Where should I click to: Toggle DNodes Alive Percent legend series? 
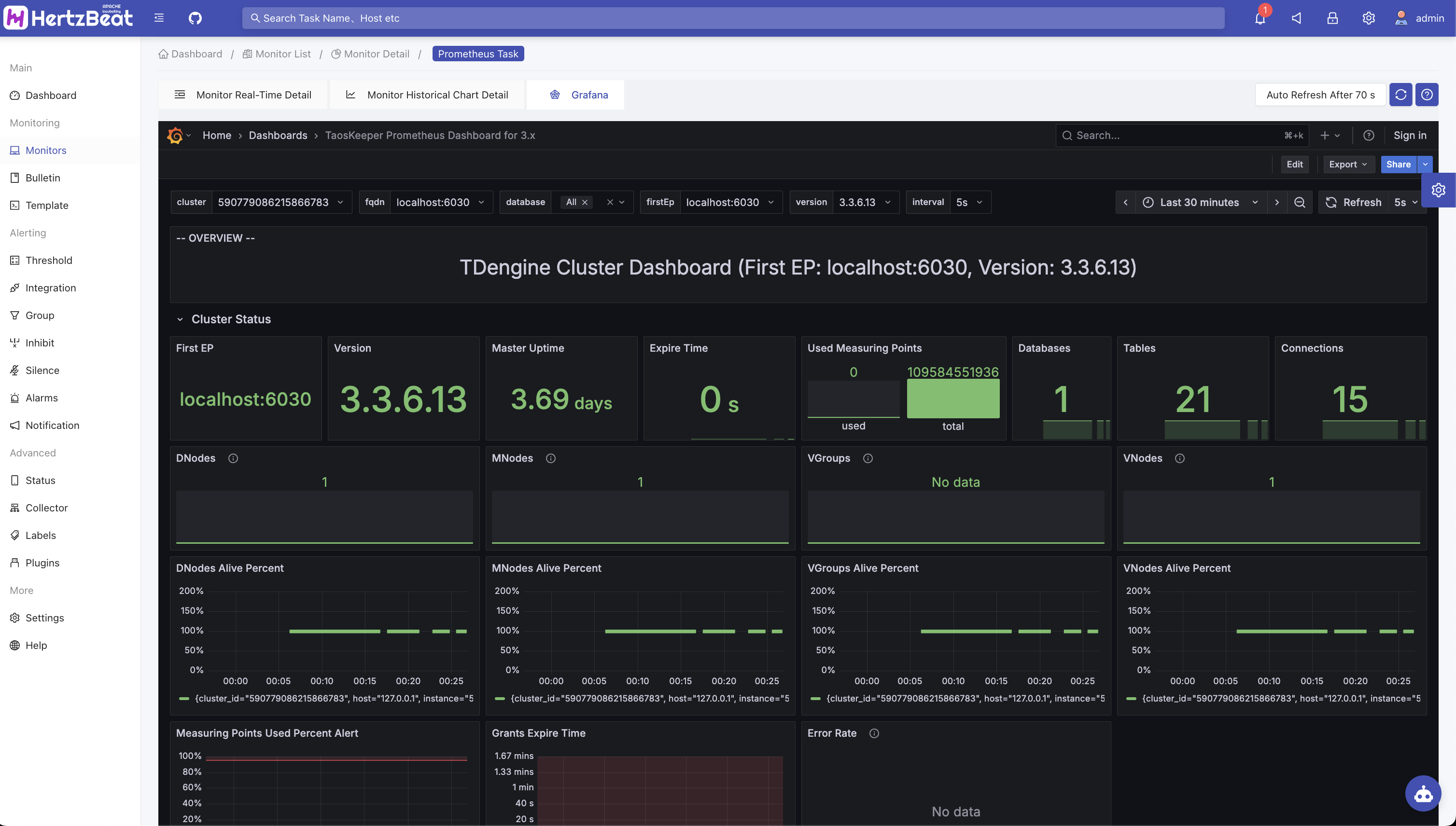click(x=334, y=698)
